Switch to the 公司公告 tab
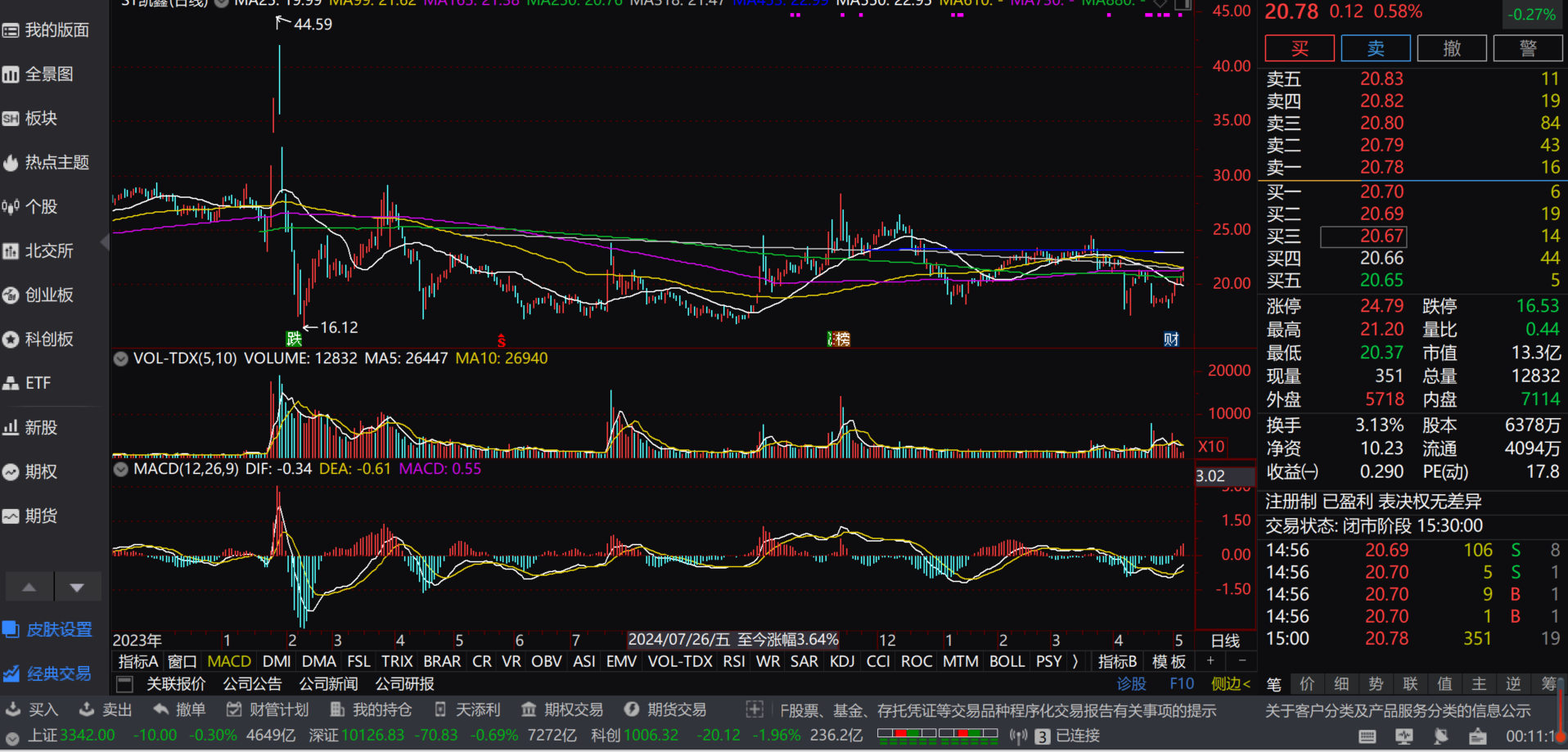 252,683
